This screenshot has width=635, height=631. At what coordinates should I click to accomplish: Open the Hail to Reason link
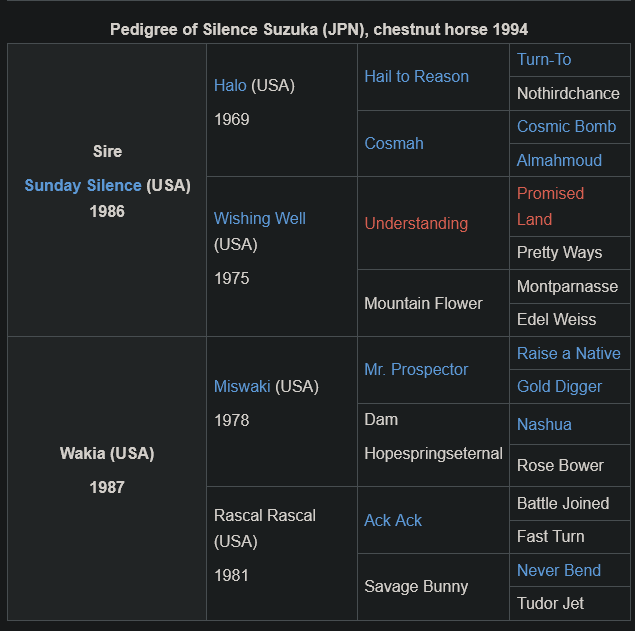(416, 77)
